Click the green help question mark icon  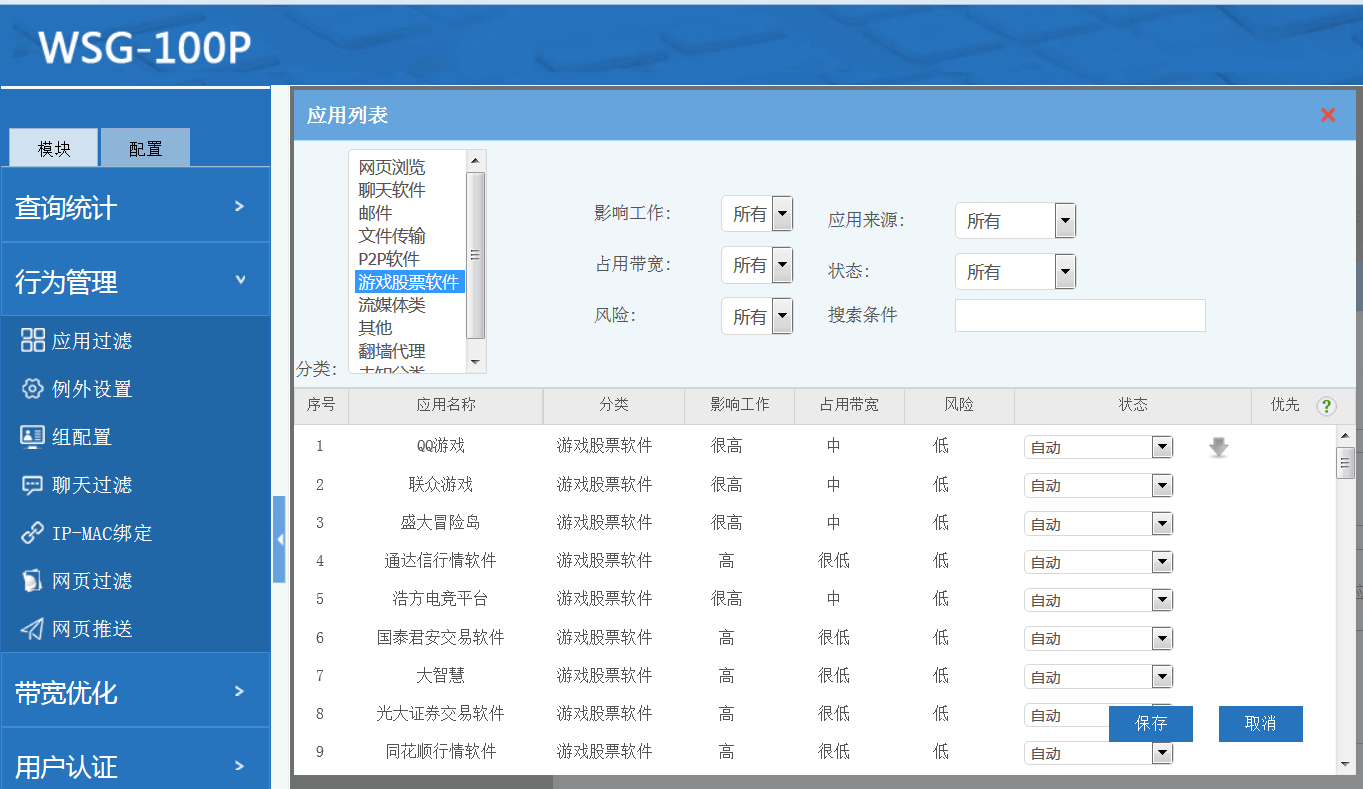point(1326,406)
